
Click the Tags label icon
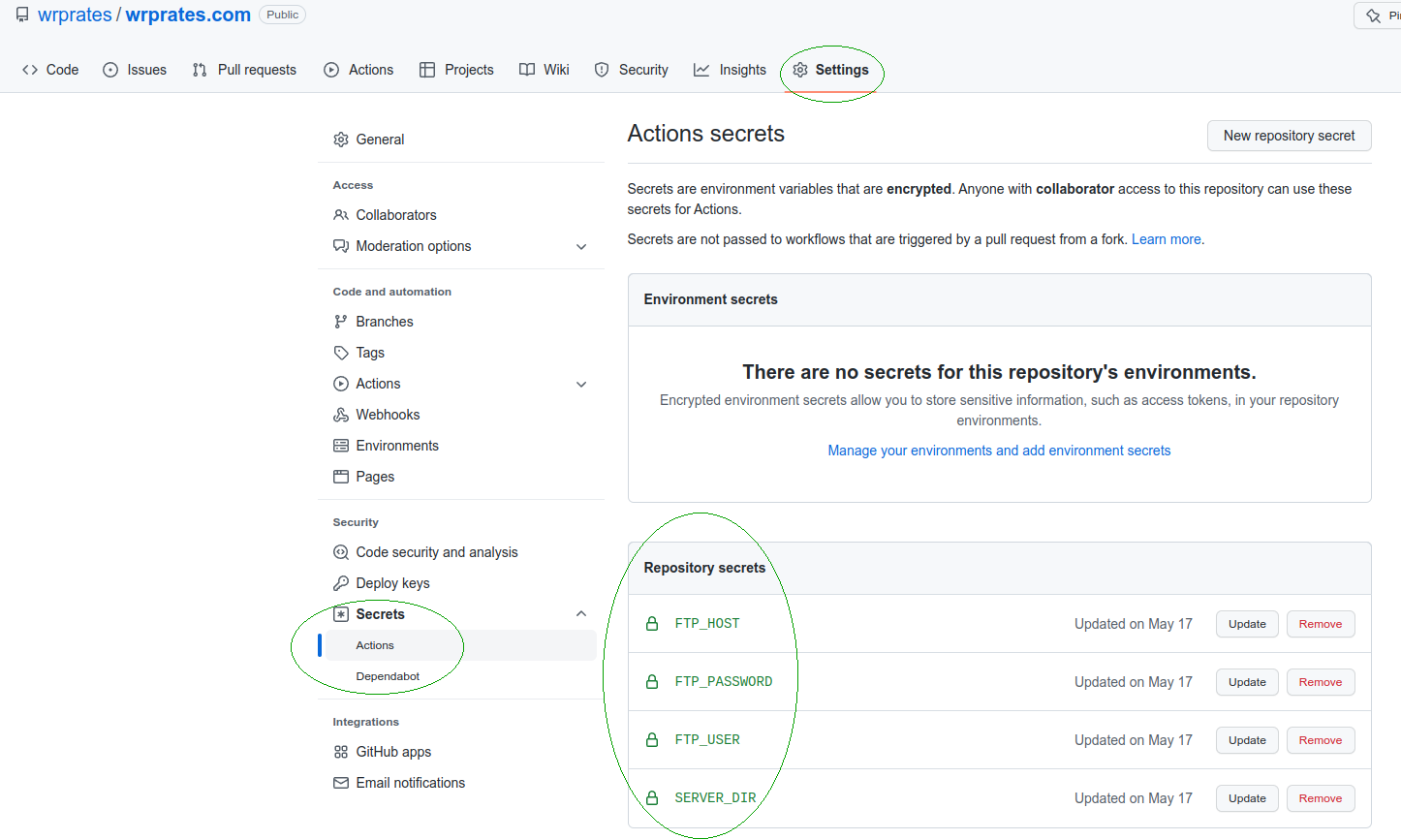tap(341, 353)
